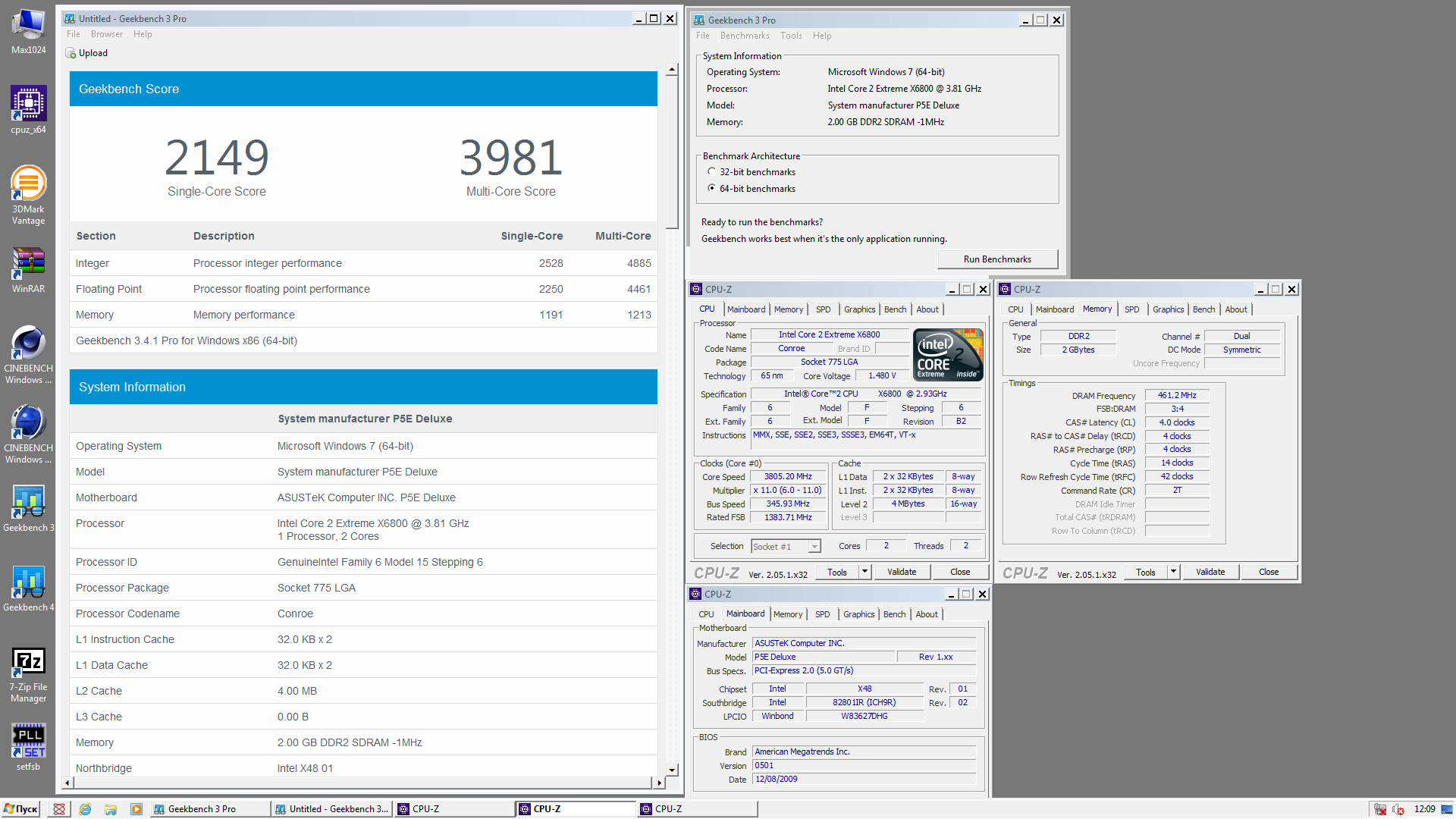The image size is (1456, 819).
Task: Expand Tools dropdown arrow in CPU-Z Memory window
Action: tap(1173, 572)
